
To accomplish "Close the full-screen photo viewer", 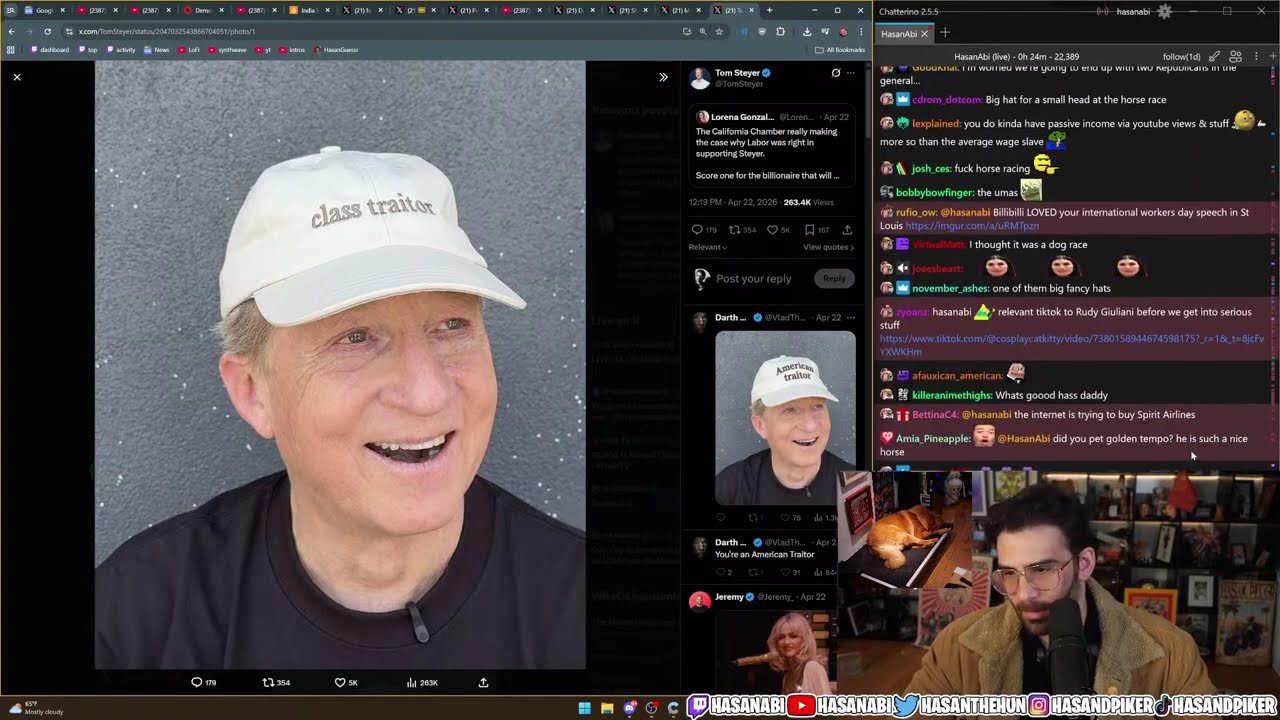I will tap(17, 77).
